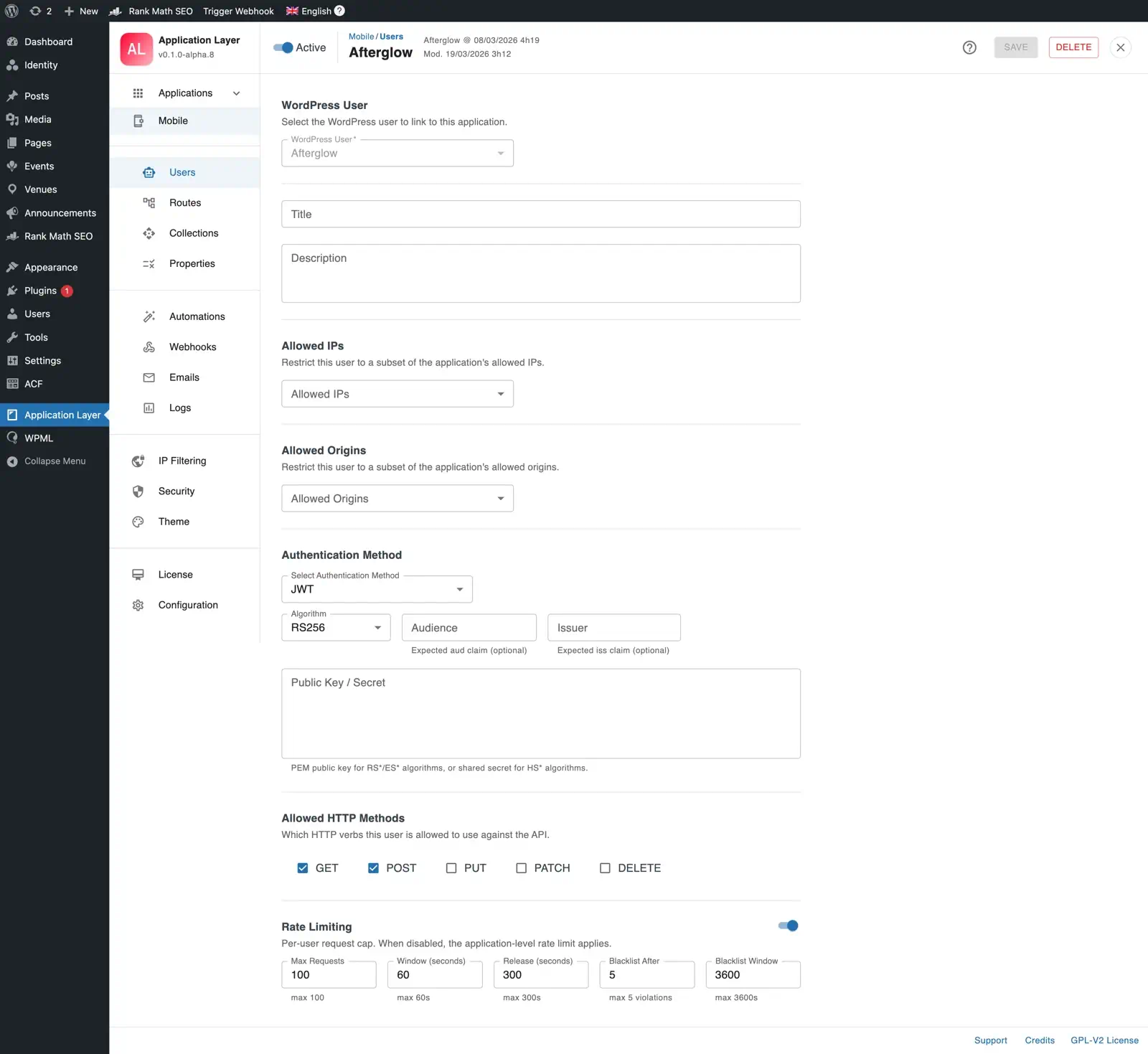Open the Credits link in footer

pyautogui.click(x=1040, y=1040)
